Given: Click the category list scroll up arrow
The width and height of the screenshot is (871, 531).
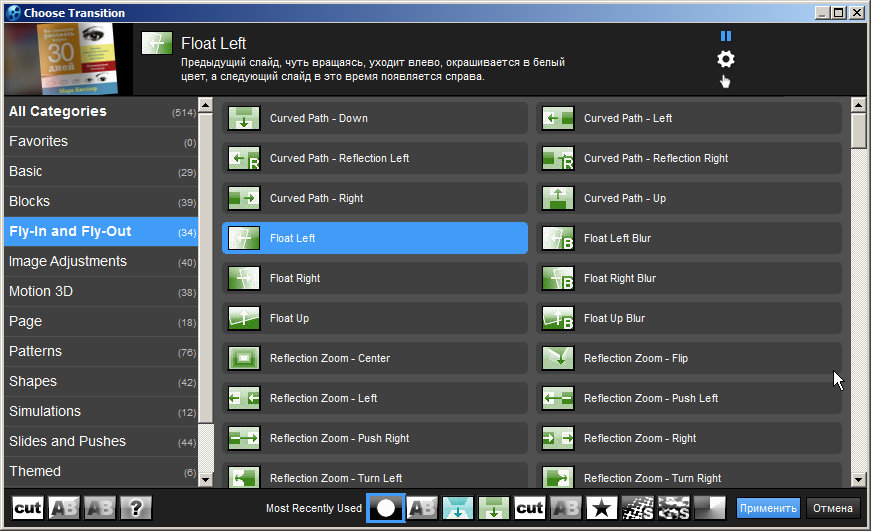Looking at the screenshot, I should pos(206,104).
